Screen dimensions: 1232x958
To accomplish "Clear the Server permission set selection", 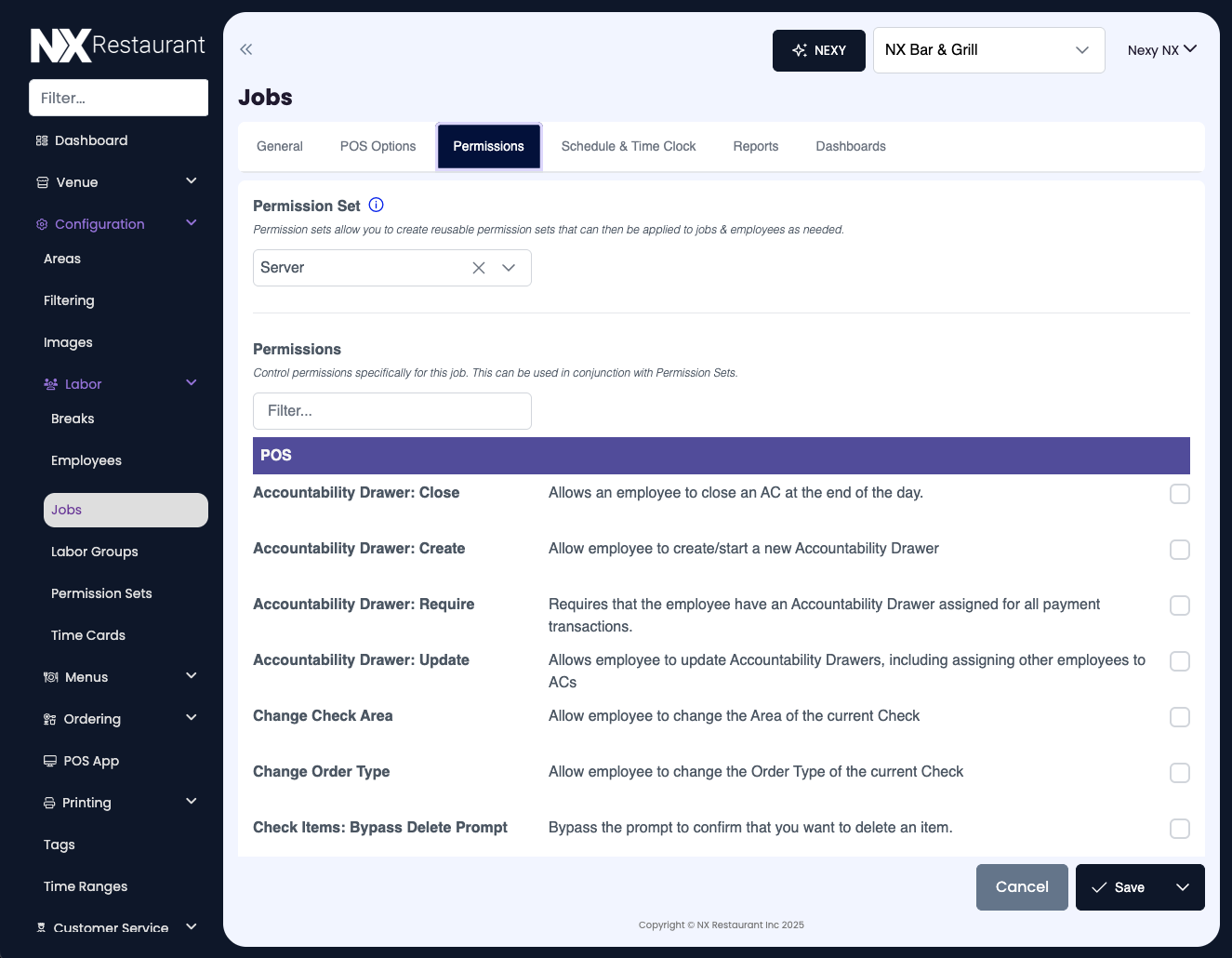I will [x=479, y=268].
